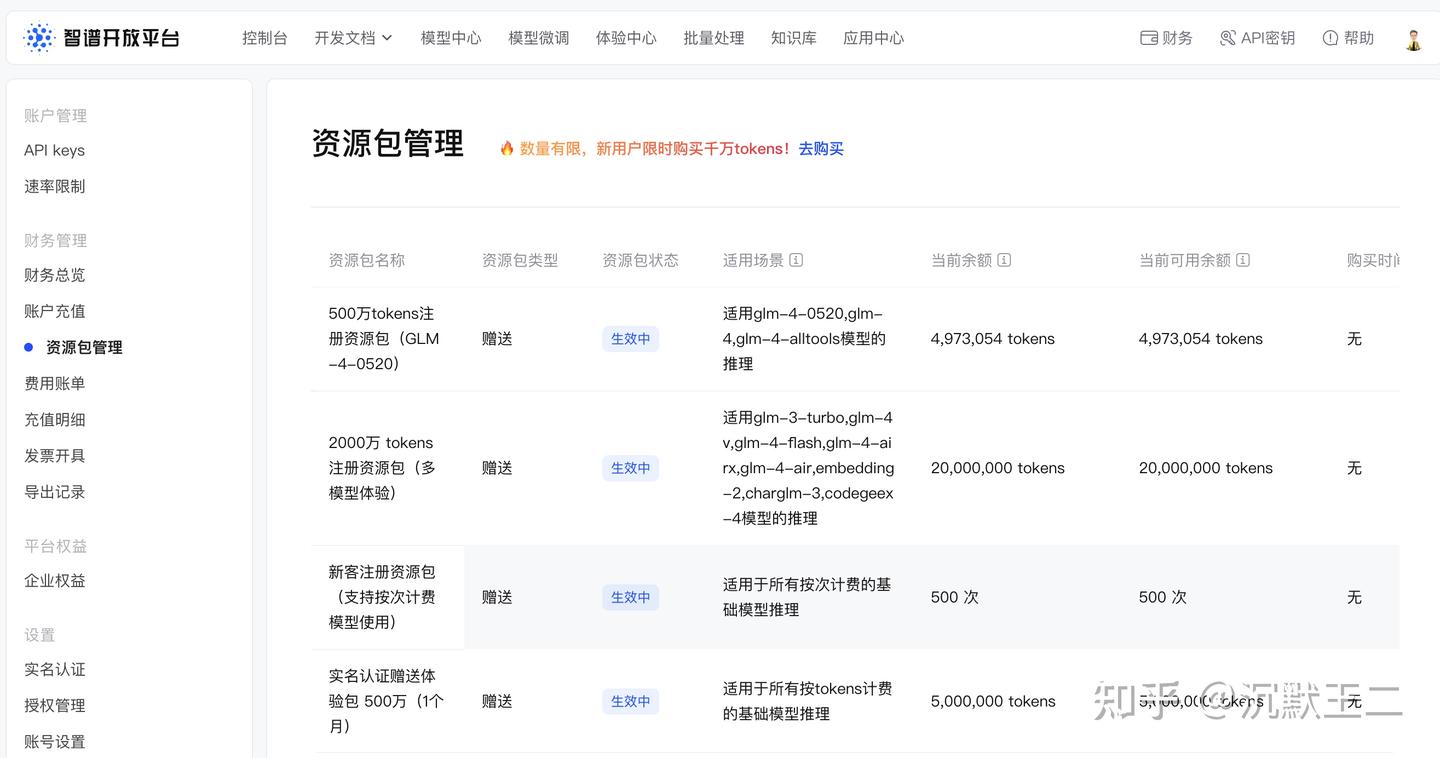Open 实名认证 in the sidebar
Image resolution: width=1440 pixels, height=758 pixels.
[x=55, y=669]
